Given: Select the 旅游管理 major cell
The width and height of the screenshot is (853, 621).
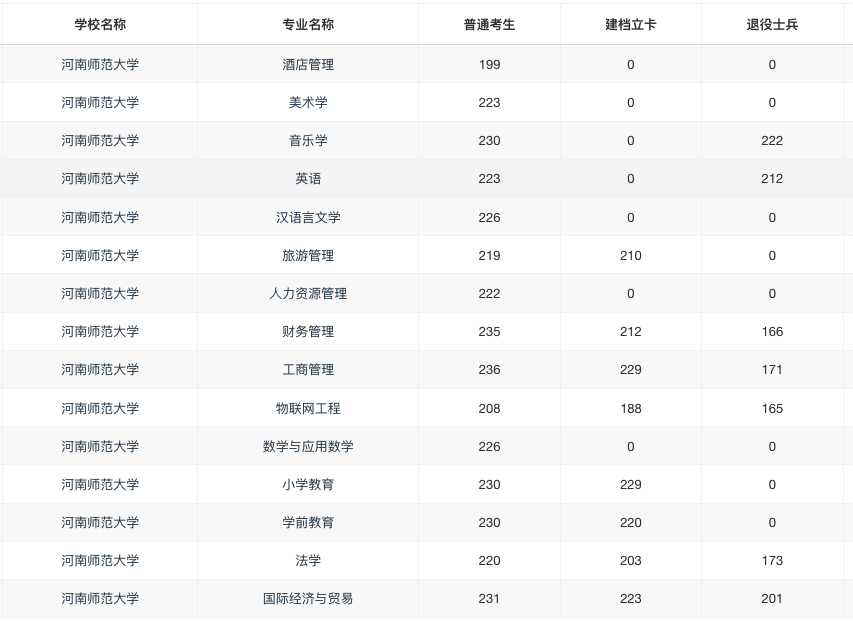Looking at the screenshot, I should pos(308,256).
